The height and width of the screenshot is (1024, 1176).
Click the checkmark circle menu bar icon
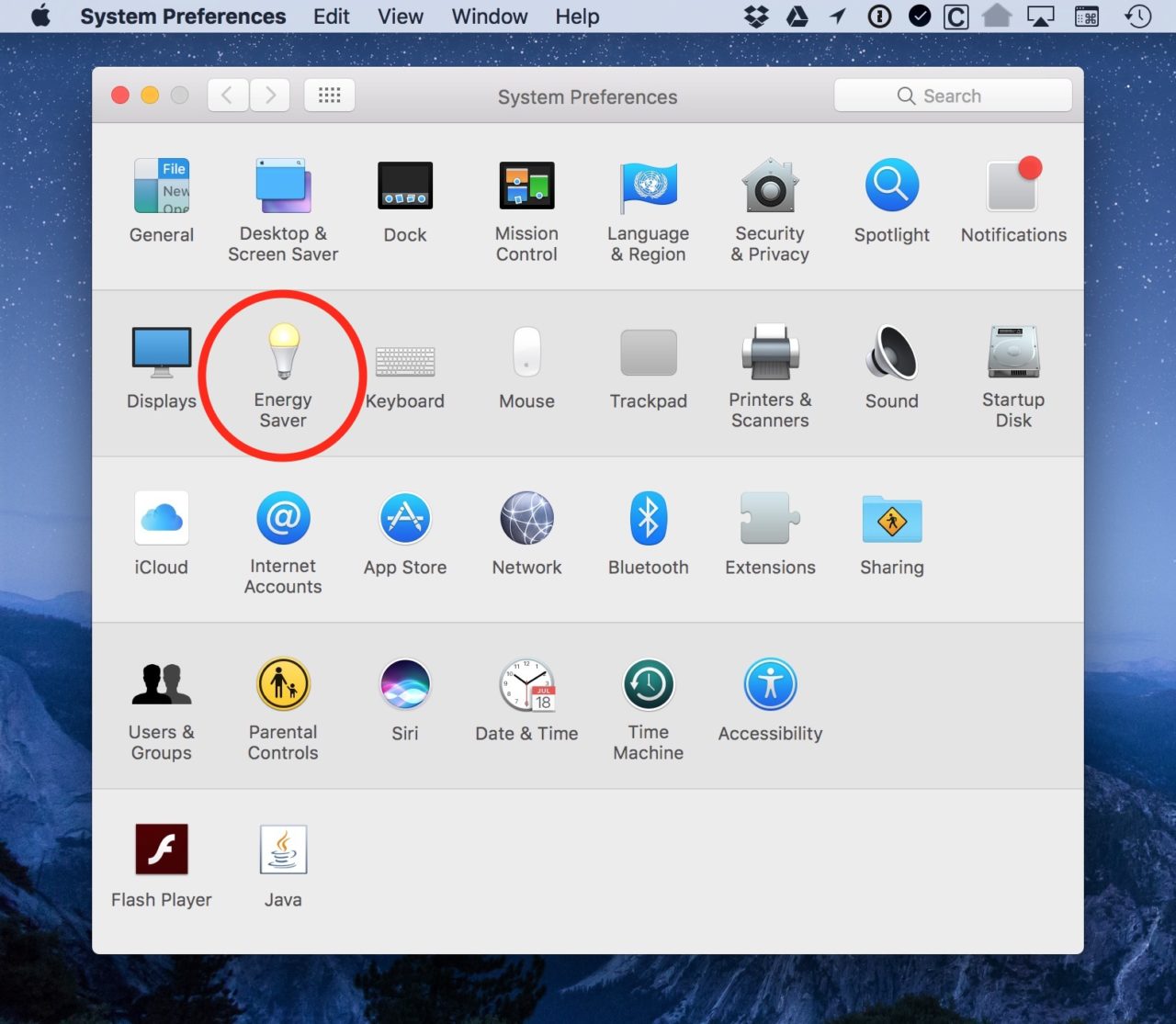920,17
